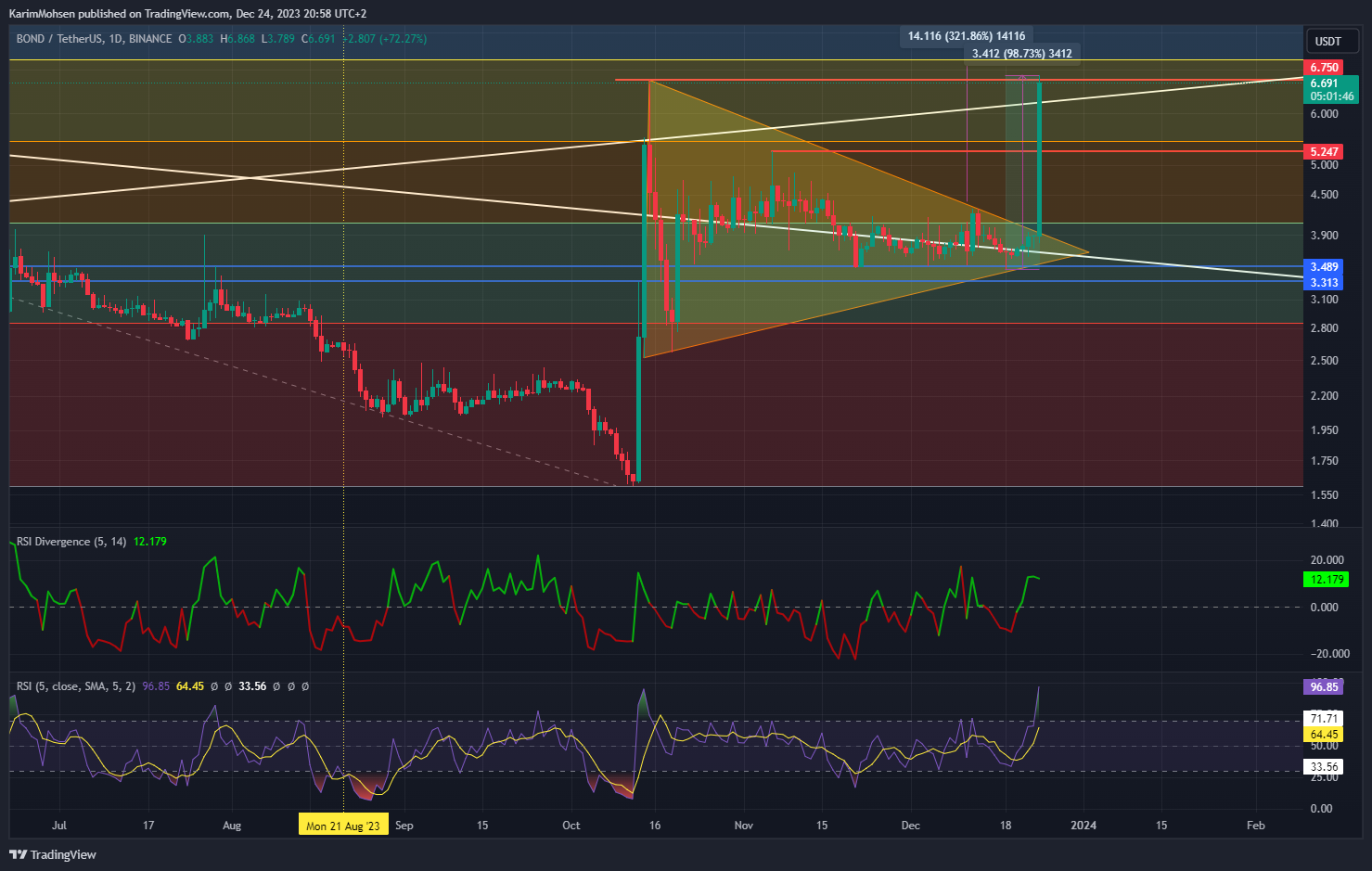Image resolution: width=1372 pixels, height=871 pixels.
Task: Click the 2024 label on time axis
Action: coord(1083,826)
